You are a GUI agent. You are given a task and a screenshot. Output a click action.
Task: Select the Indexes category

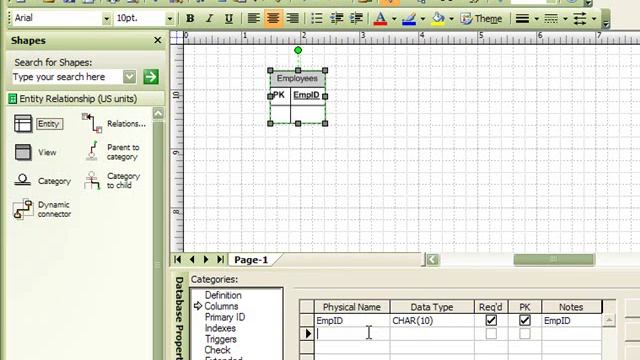[x=220, y=328]
